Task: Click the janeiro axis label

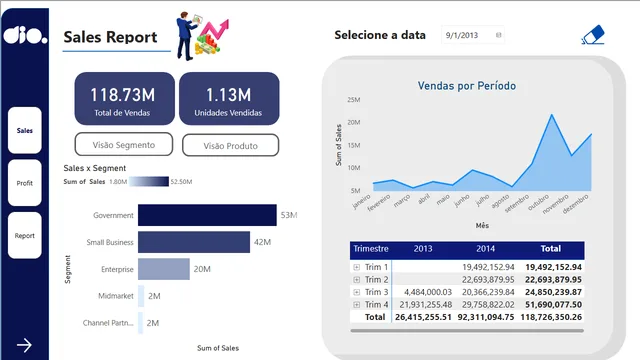Action: click(x=362, y=201)
